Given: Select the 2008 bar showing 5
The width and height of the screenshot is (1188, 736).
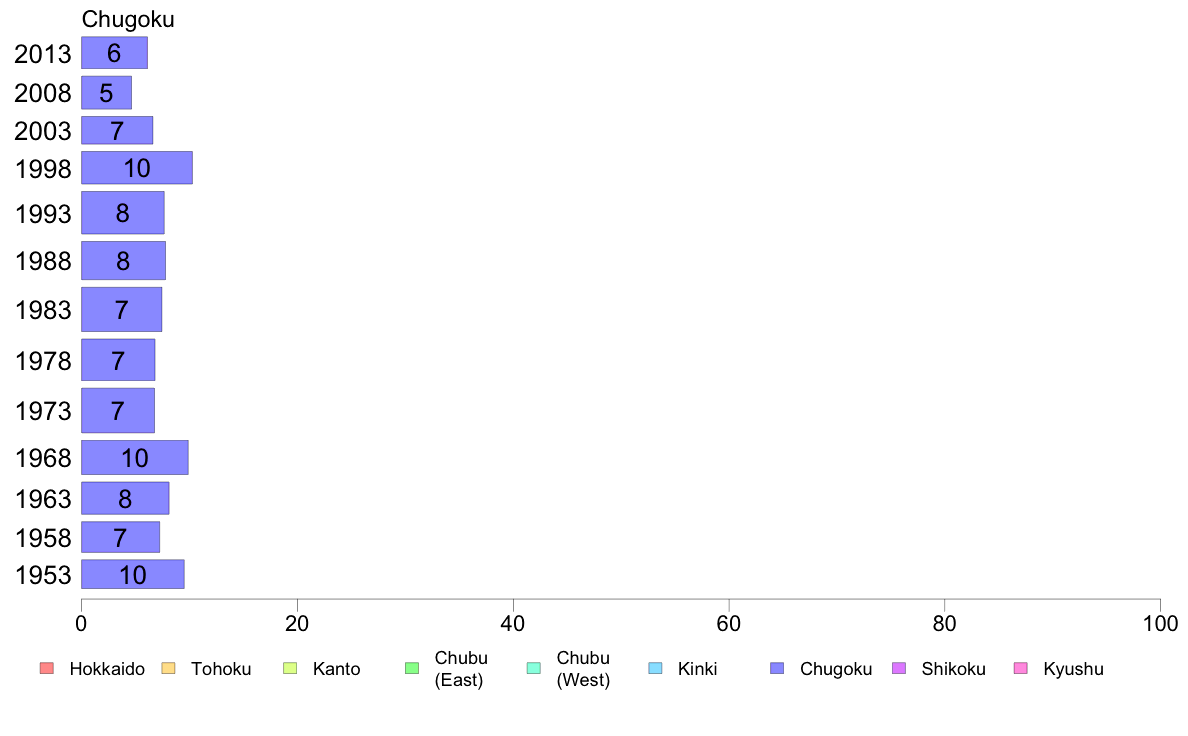Looking at the screenshot, I should [x=106, y=92].
